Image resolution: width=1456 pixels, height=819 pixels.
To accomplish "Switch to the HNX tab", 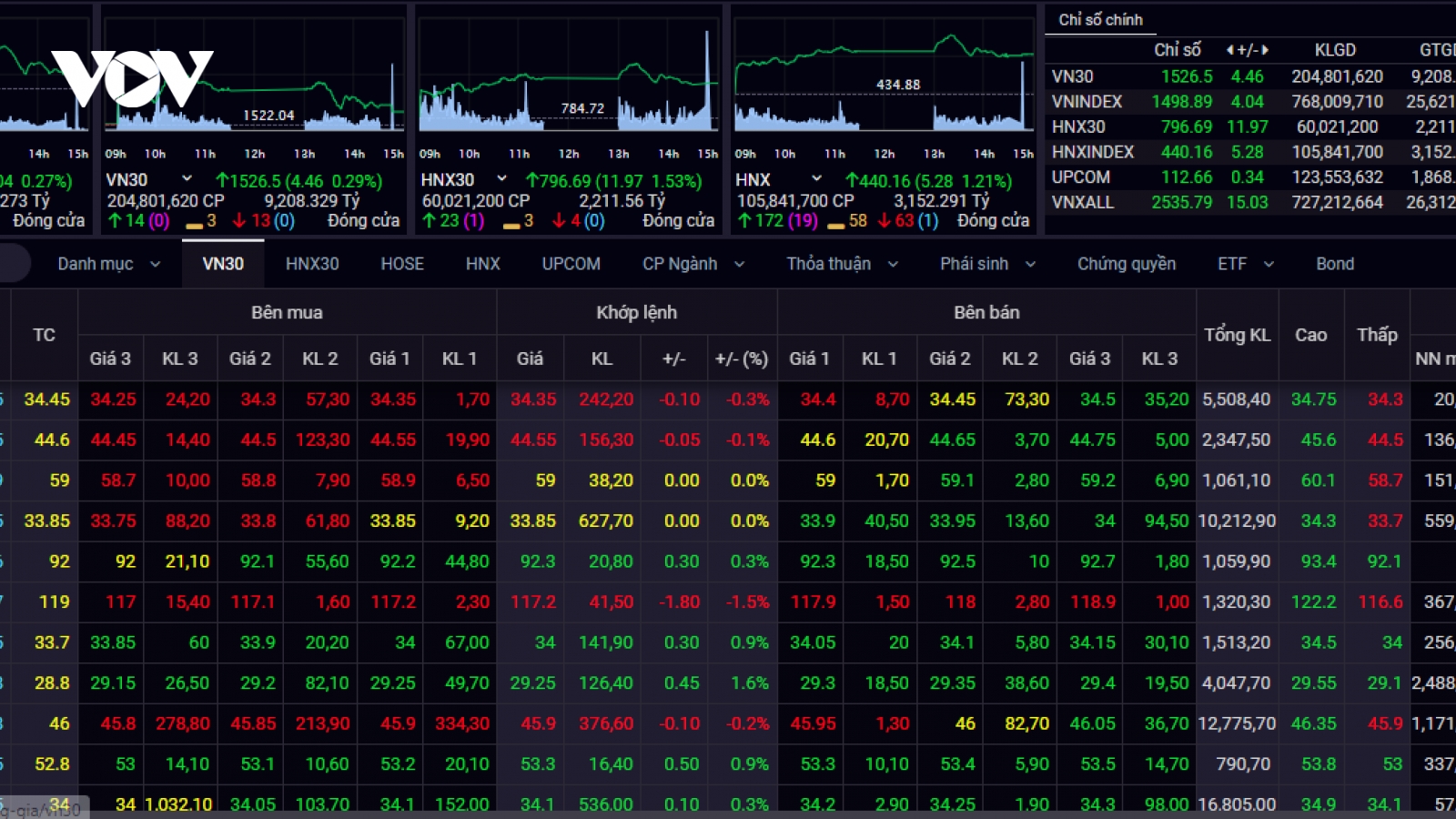I will pos(483,264).
